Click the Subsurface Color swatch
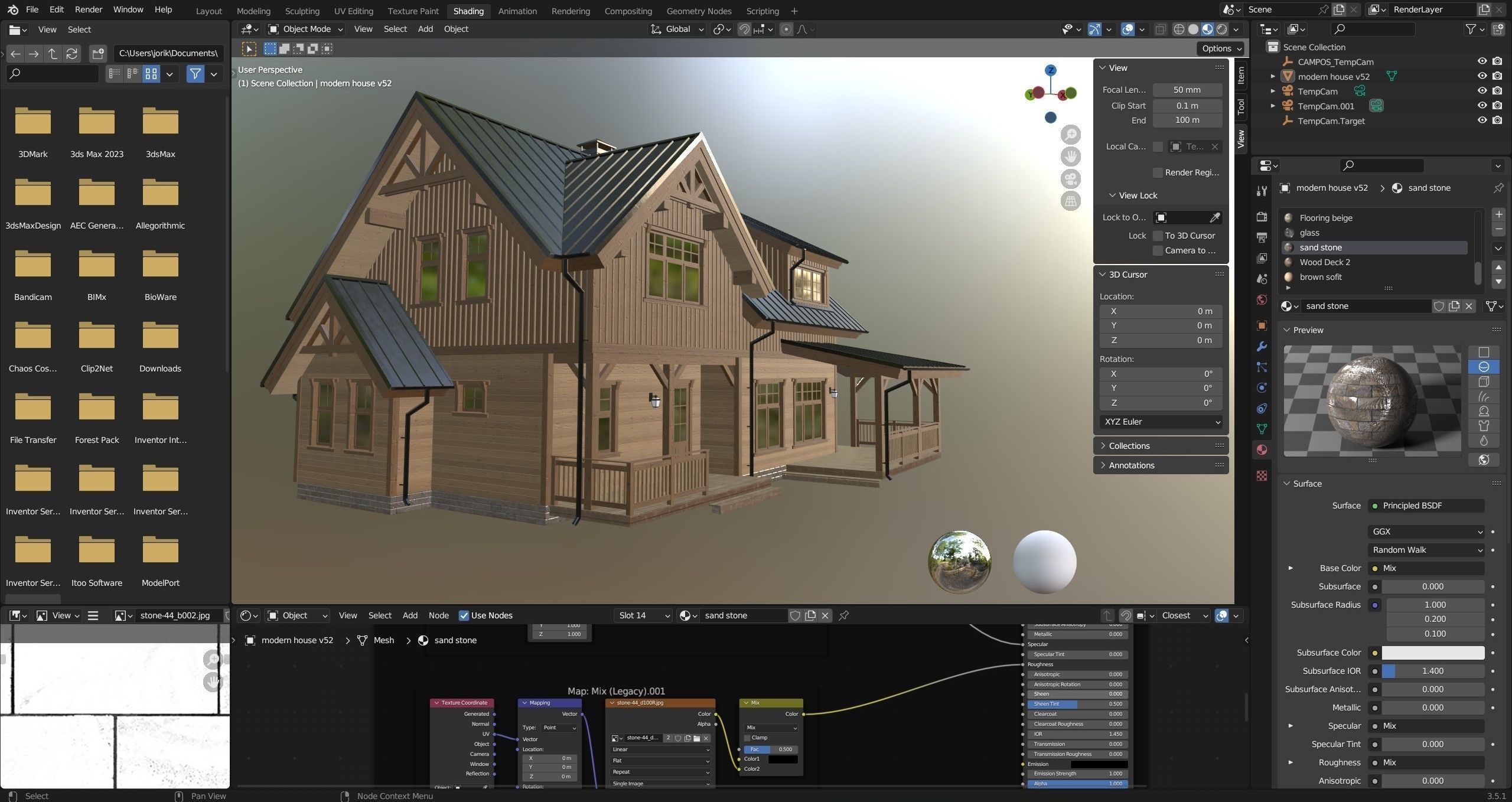This screenshot has height=802, width=1512. pyautogui.click(x=1432, y=653)
